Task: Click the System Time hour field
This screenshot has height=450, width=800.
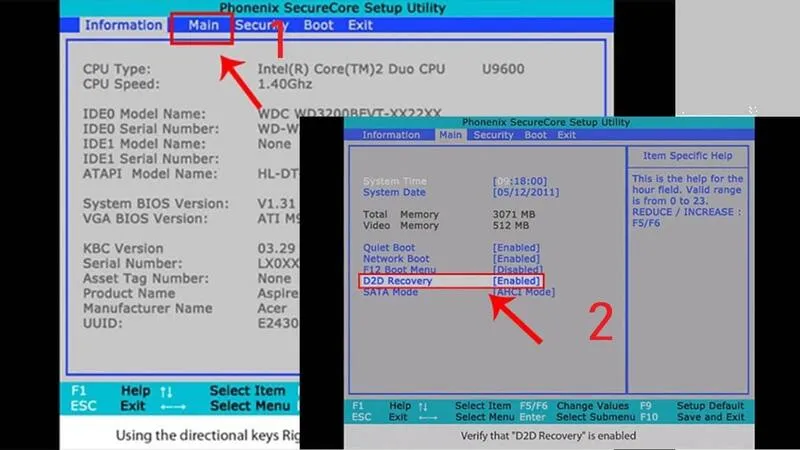Action: tap(503, 180)
